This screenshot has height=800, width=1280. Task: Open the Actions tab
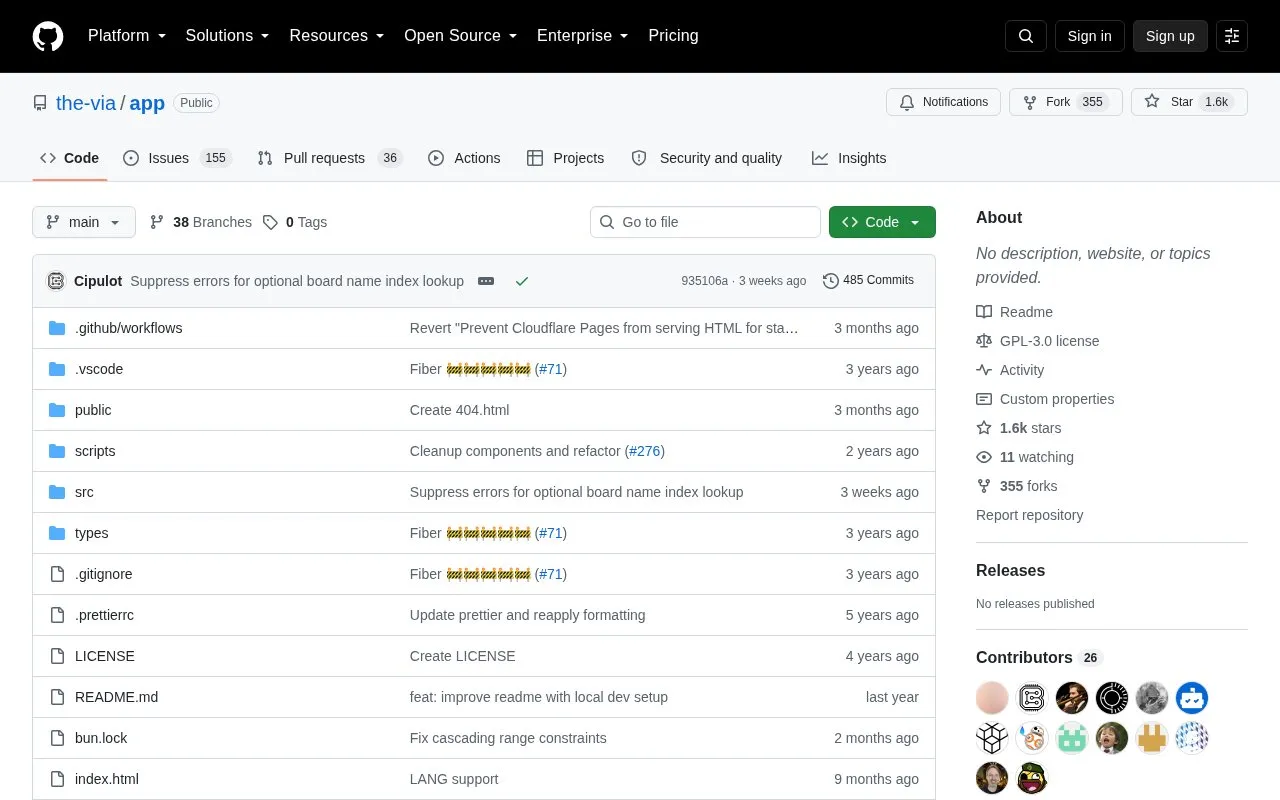tap(464, 158)
